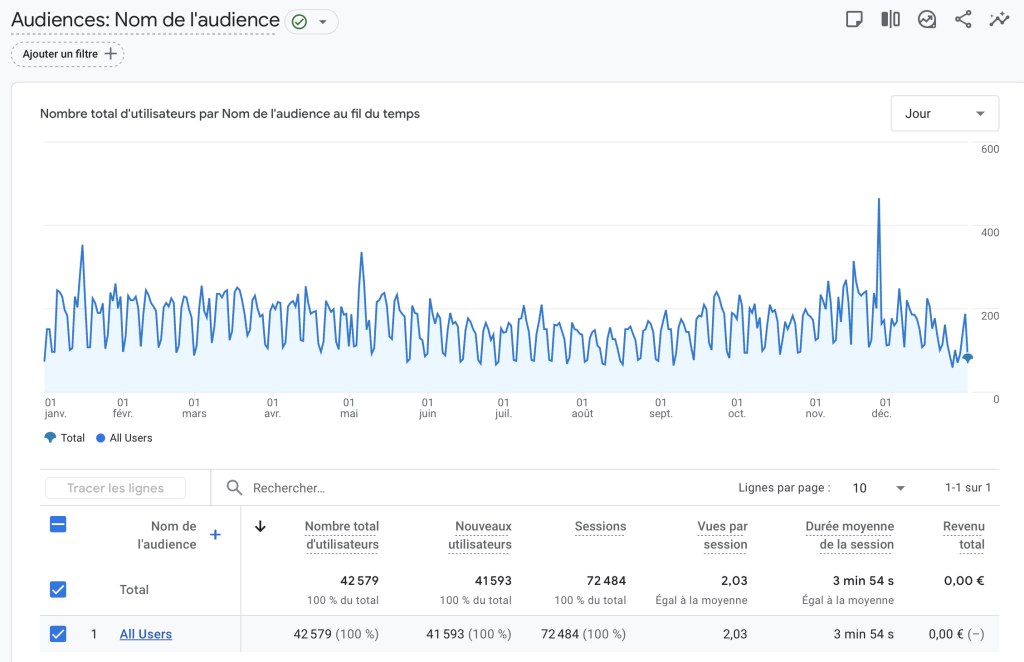Open the Jour granularity dropdown
1024x662 pixels.
click(x=944, y=114)
